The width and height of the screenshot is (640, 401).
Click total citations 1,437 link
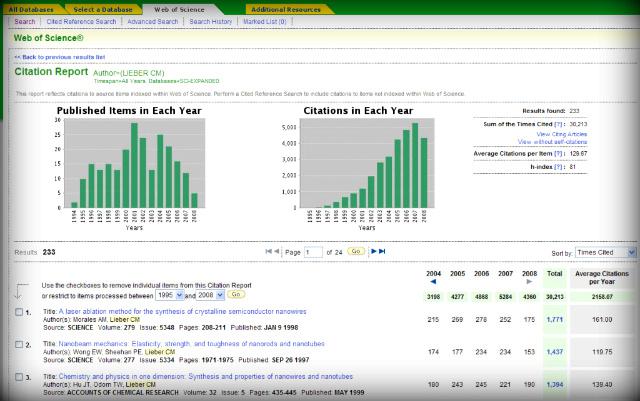(x=555, y=352)
